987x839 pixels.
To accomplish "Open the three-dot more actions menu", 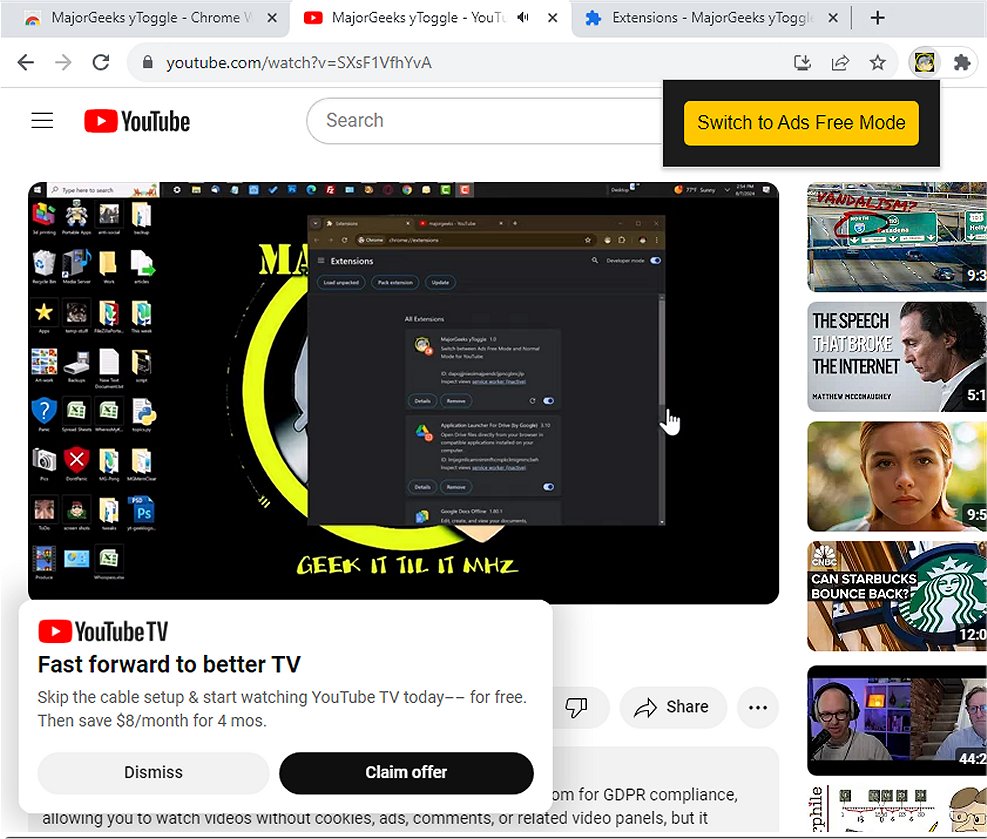I will [757, 707].
